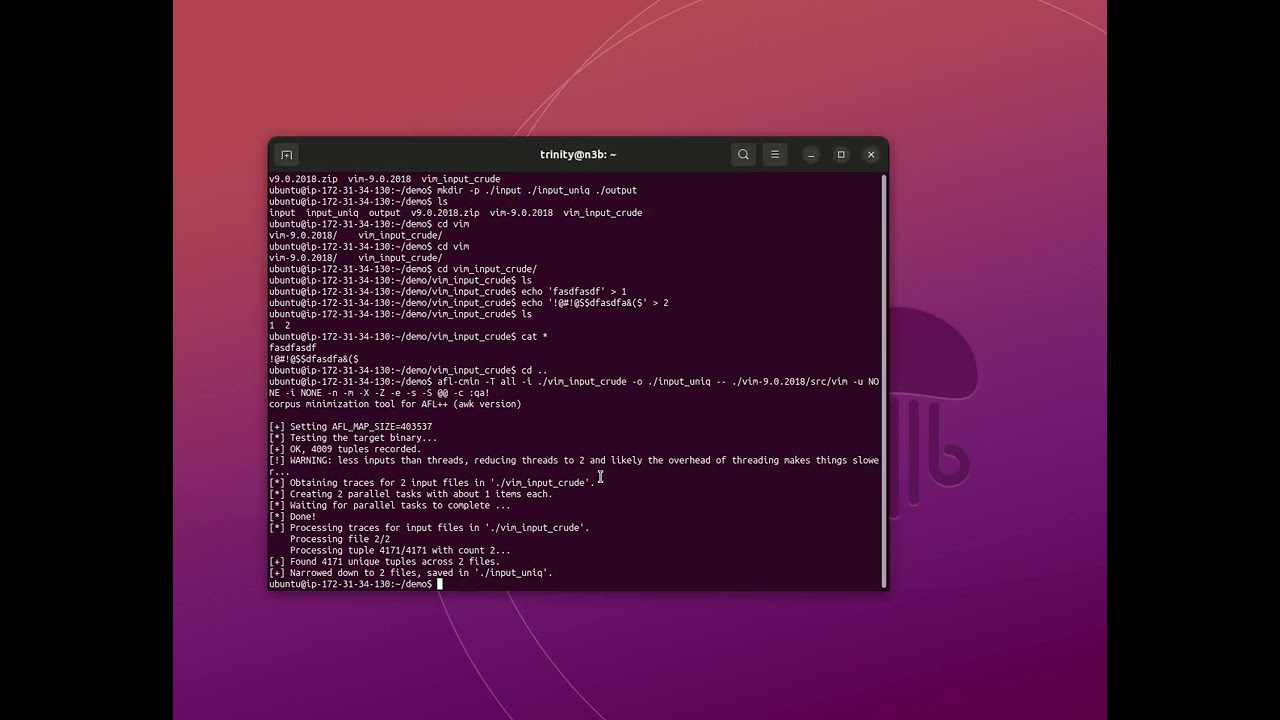Click the 'mkdir -p ./input ./input_uniq ./output' command line
This screenshot has height=720, width=1280.
point(453,190)
